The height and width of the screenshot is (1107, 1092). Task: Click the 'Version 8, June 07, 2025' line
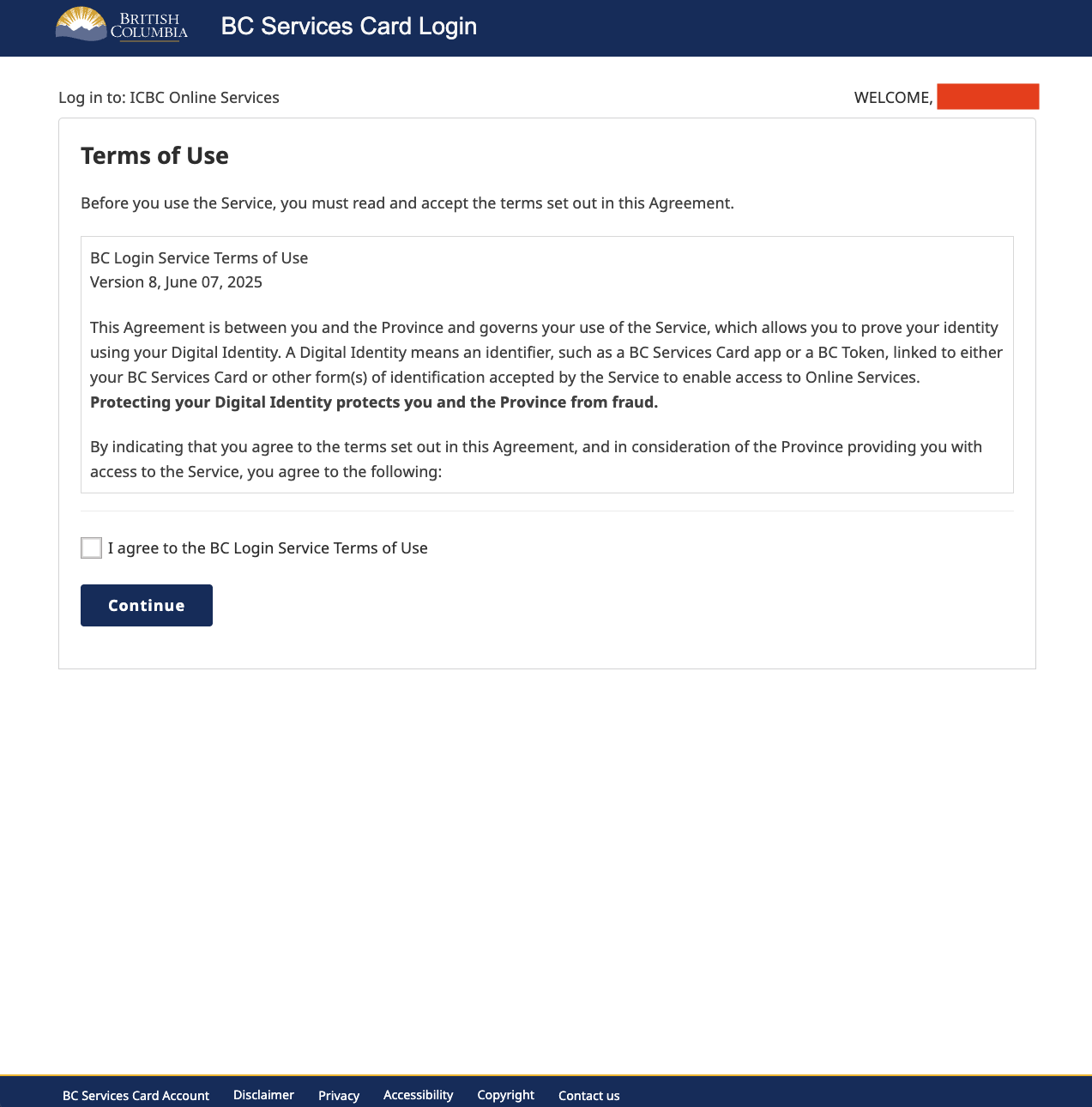pos(176,282)
